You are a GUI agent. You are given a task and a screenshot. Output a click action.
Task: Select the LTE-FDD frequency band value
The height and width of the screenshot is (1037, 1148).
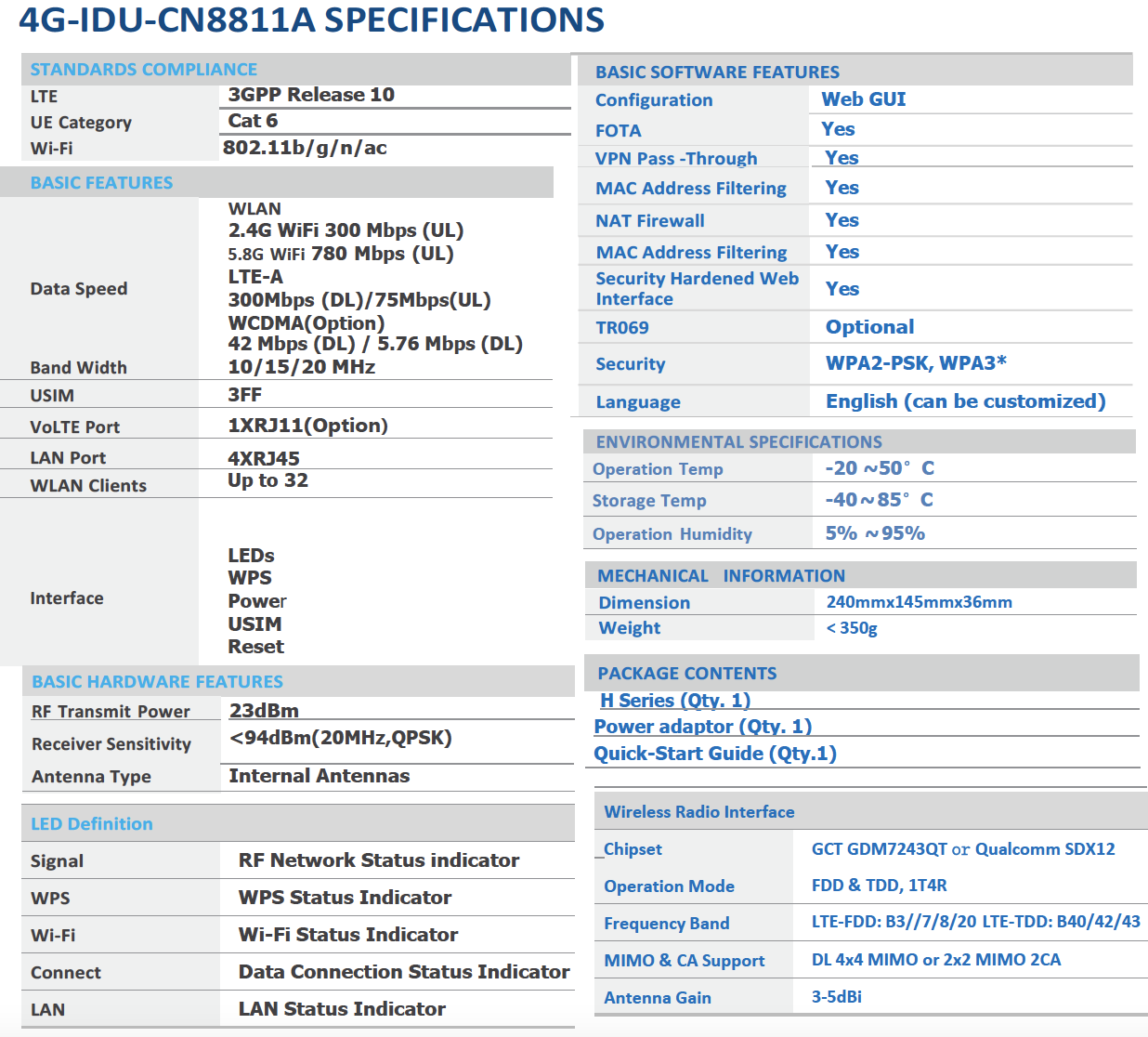tap(976, 922)
